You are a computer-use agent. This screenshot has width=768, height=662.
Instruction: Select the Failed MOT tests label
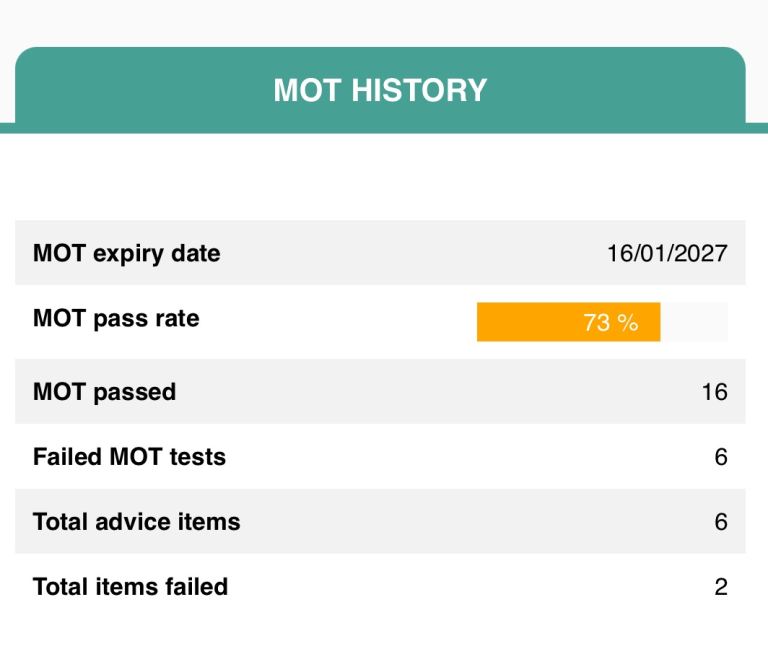(129, 457)
